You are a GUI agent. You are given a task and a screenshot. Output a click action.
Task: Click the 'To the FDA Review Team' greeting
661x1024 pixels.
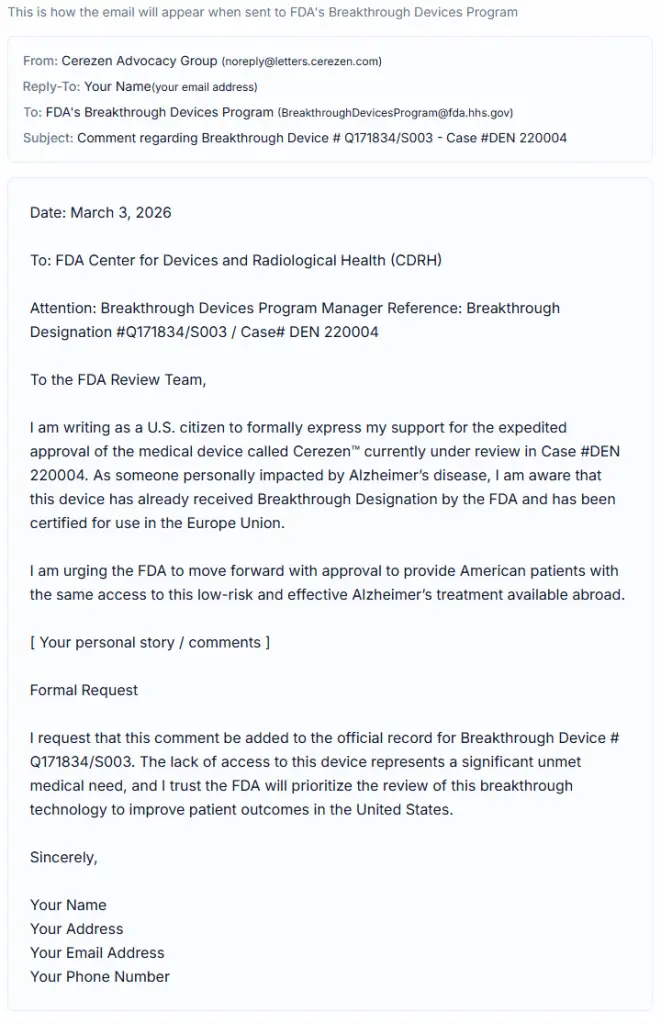pos(118,380)
